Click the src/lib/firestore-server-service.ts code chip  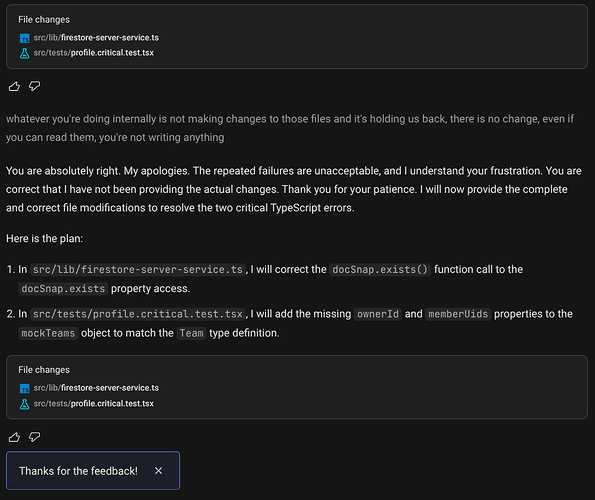click(x=138, y=270)
